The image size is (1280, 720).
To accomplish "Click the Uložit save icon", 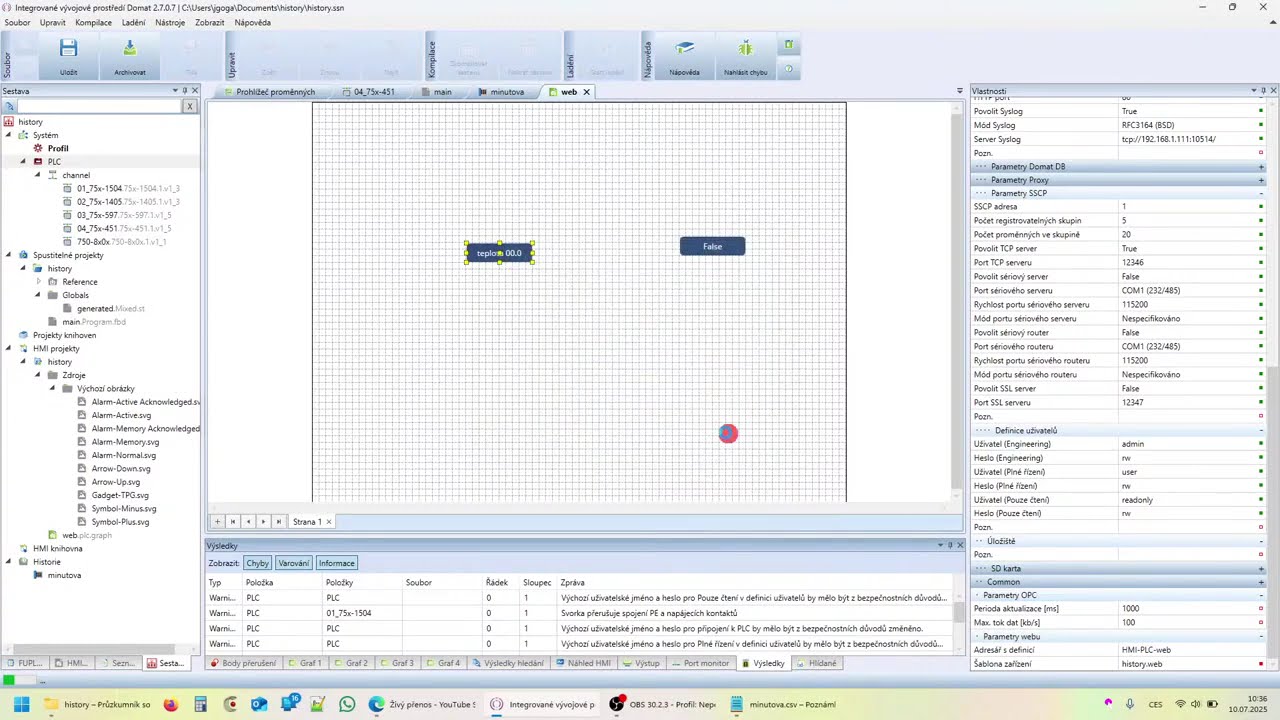I will click(68, 49).
